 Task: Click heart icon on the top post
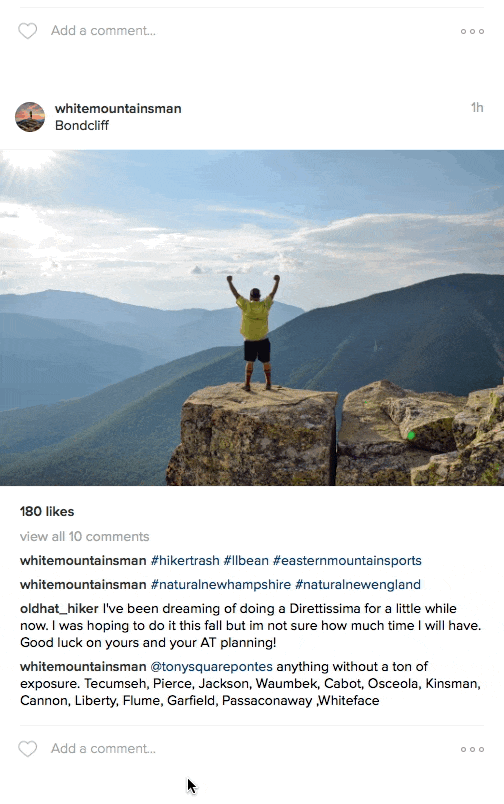(x=28, y=31)
